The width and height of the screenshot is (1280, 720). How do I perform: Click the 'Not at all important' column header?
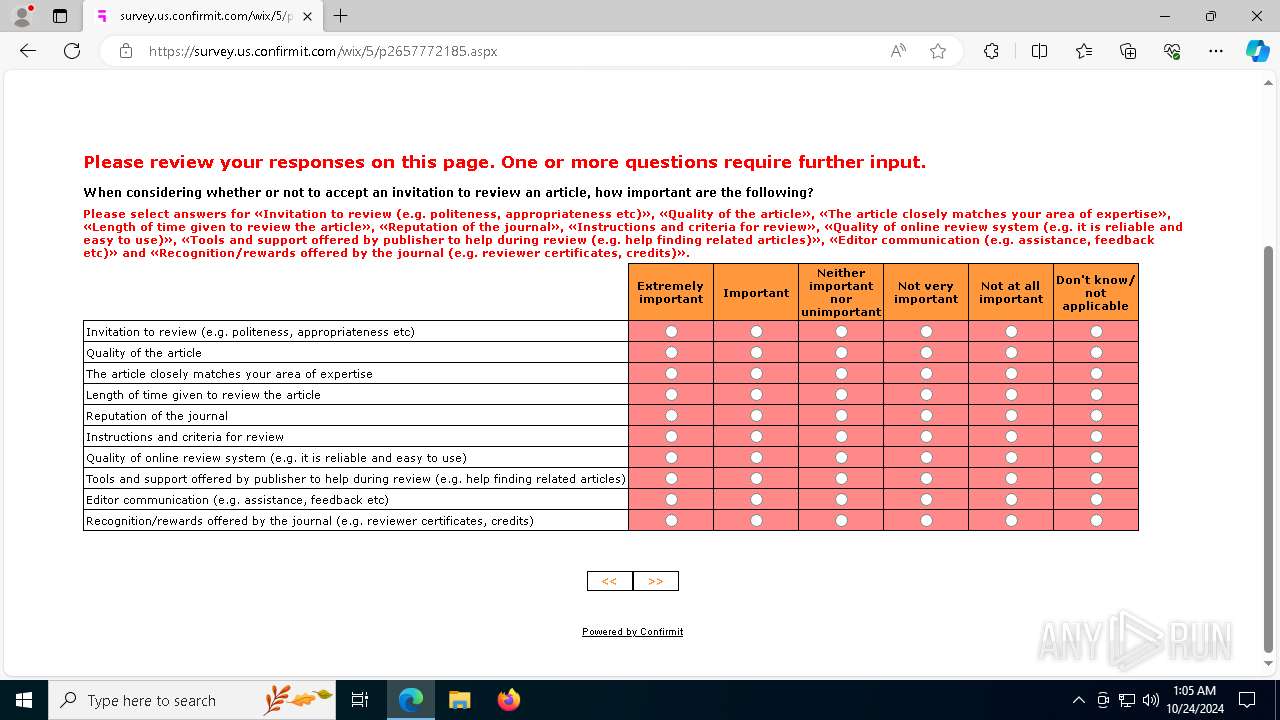1011,292
